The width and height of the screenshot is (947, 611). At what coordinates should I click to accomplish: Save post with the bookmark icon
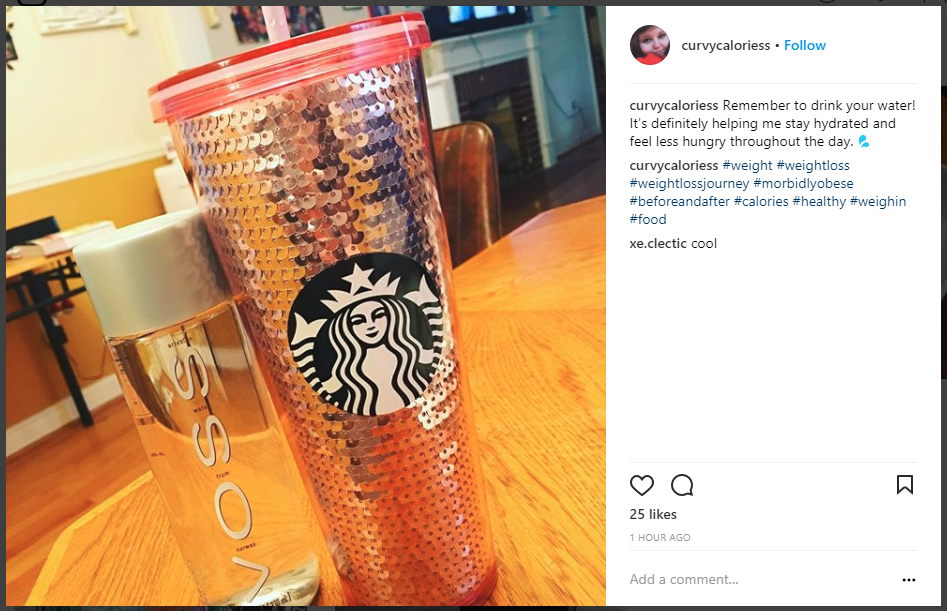click(905, 484)
